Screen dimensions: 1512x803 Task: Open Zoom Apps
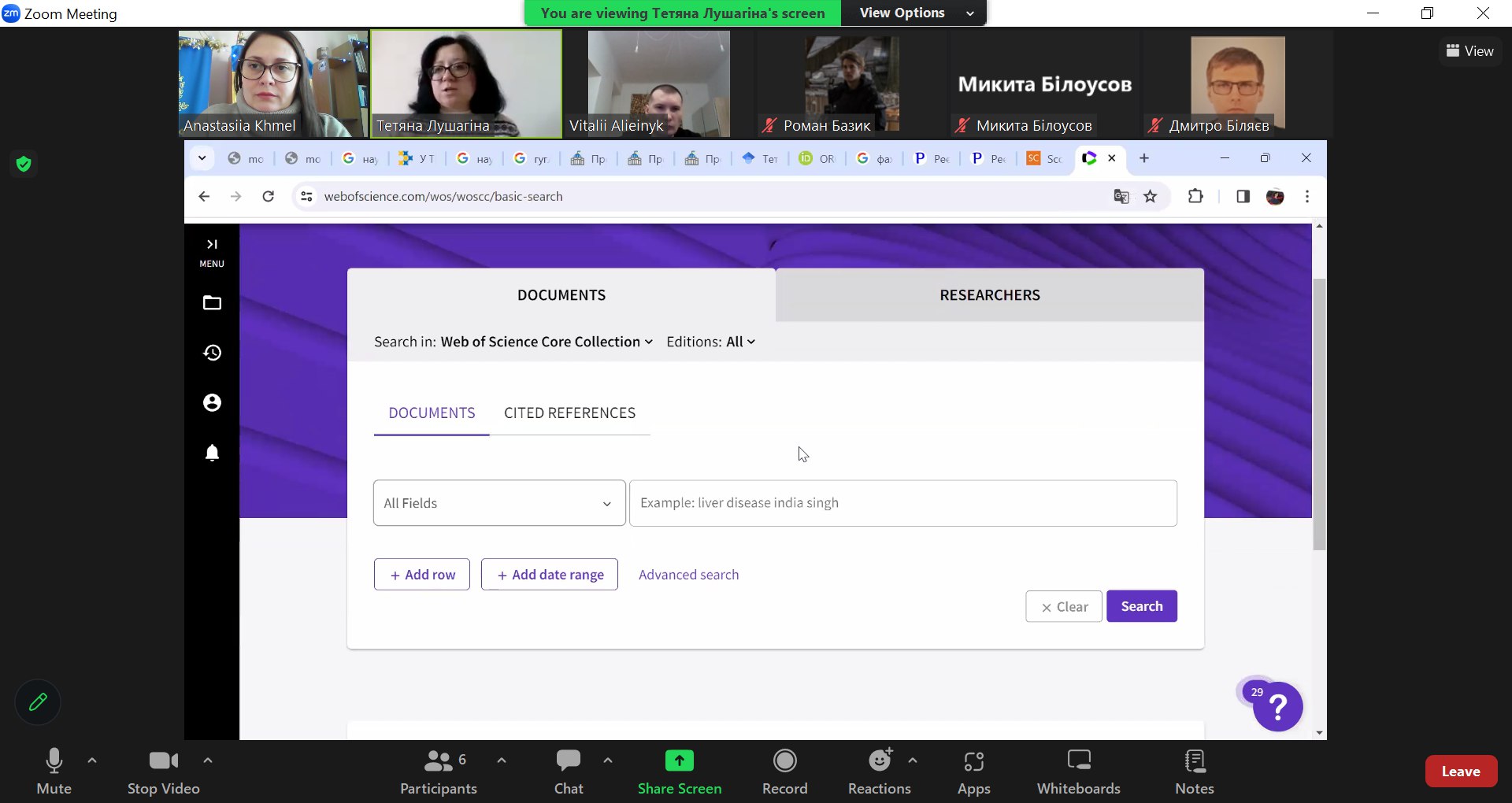pyautogui.click(x=973, y=772)
